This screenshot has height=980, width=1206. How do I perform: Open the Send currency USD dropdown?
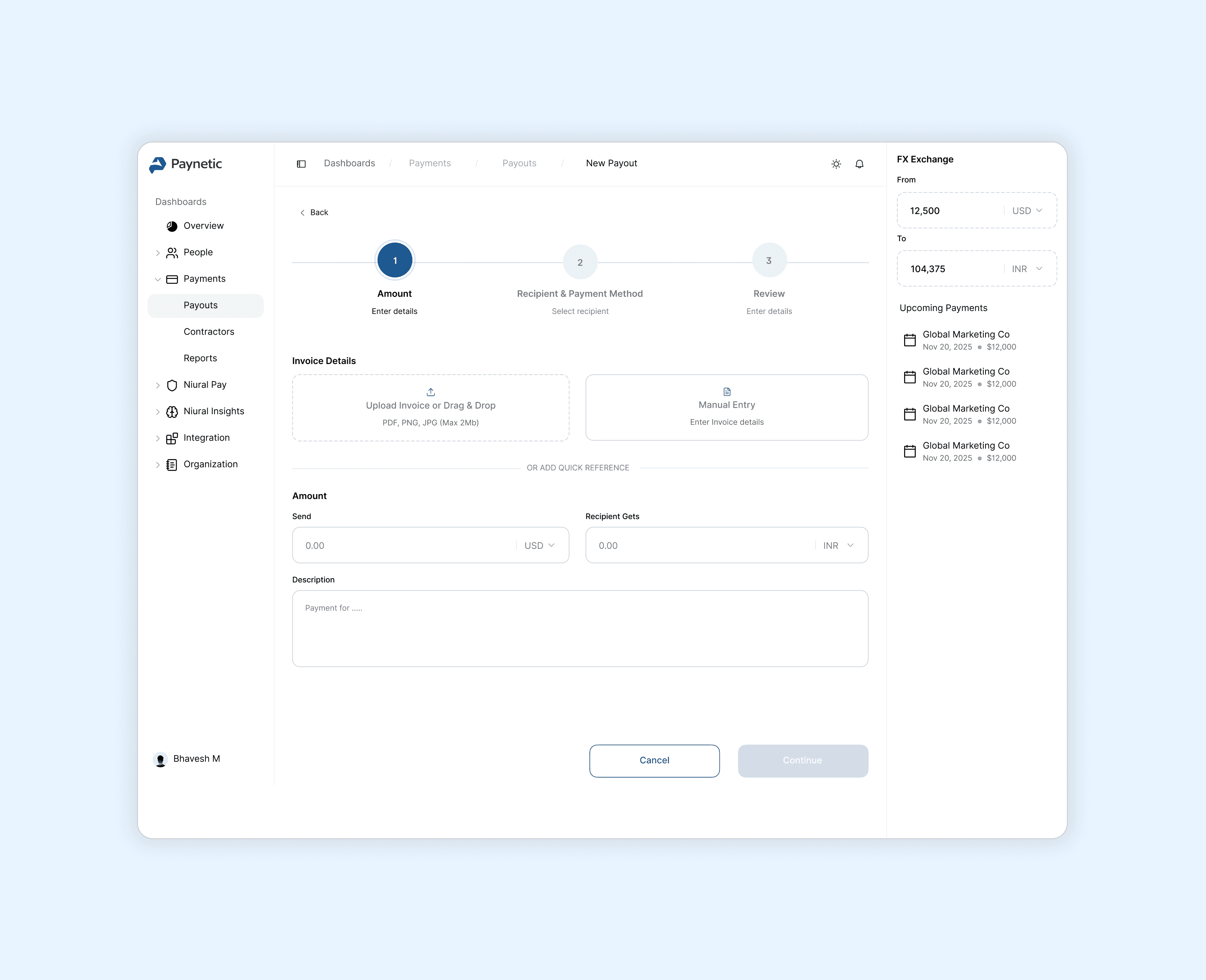coord(540,545)
